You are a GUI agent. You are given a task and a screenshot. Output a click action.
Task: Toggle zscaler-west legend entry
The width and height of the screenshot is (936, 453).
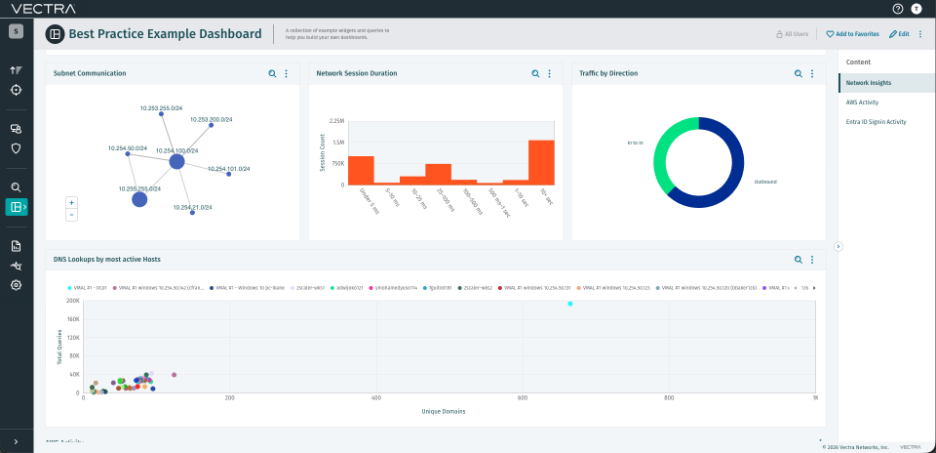[307, 288]
